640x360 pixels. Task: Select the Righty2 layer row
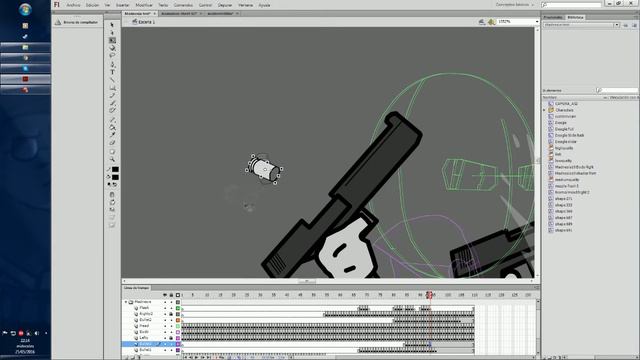[x=151, y=314]
